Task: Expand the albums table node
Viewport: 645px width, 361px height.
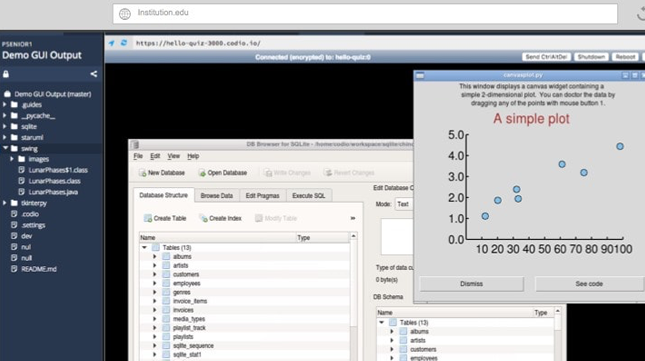Action: [x=155, y=257]
